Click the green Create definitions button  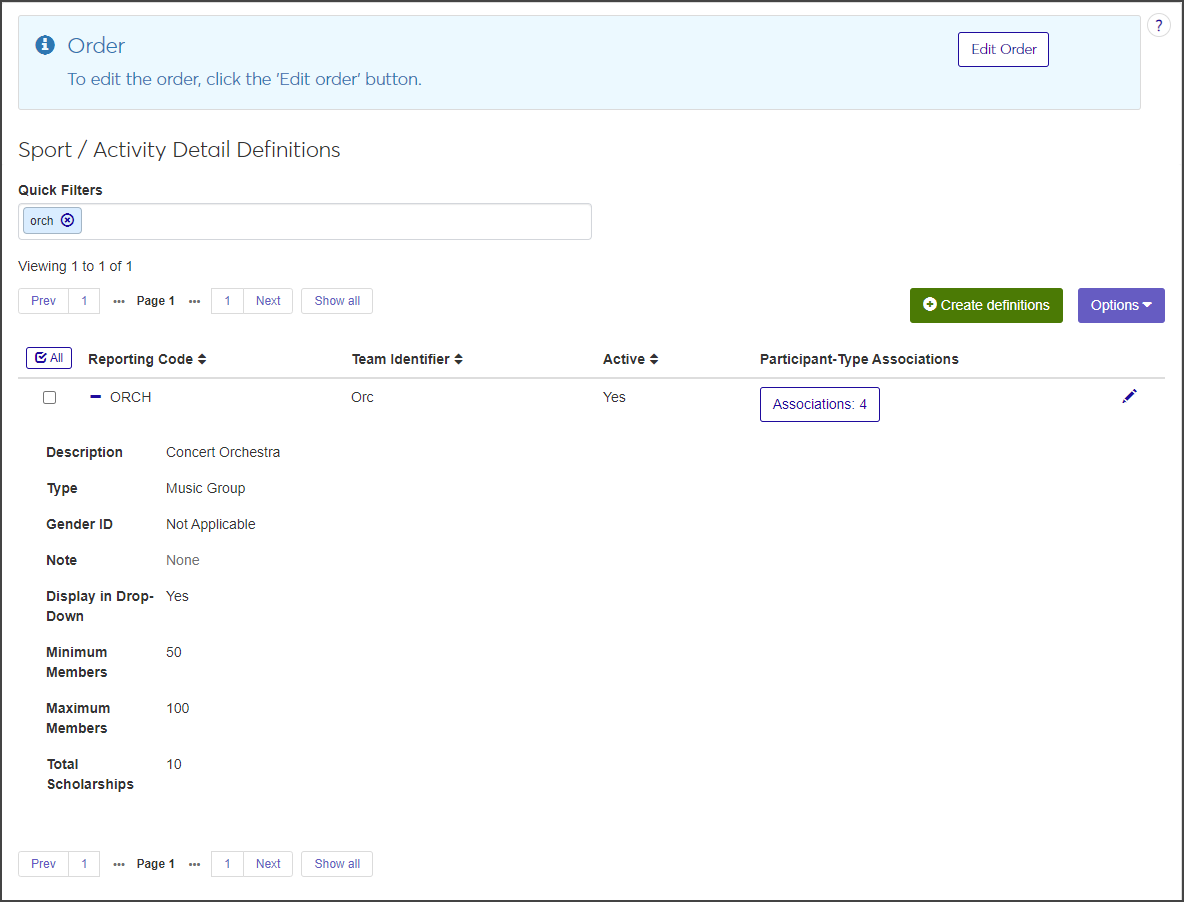click(985, 305)
